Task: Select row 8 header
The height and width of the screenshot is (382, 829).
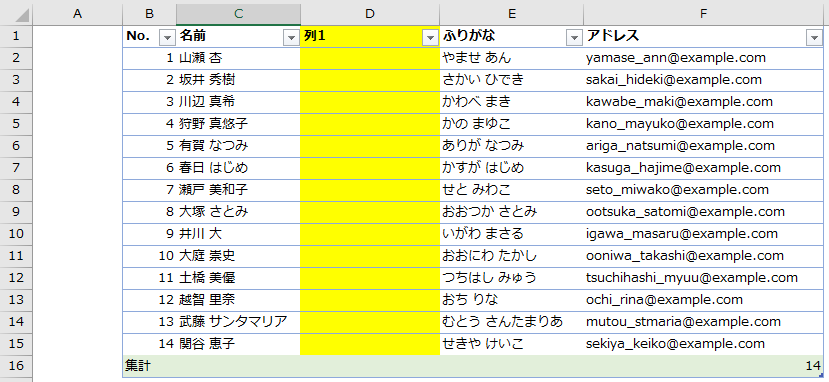Action: point(16,190)
